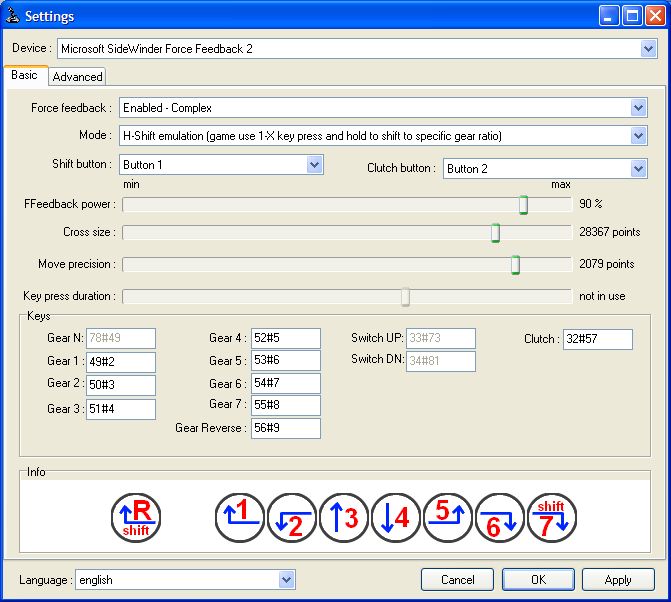Viewport: 671px width, 602px height.
Task: Expand the Force feedback dropdown
Action: pos(639,108)
